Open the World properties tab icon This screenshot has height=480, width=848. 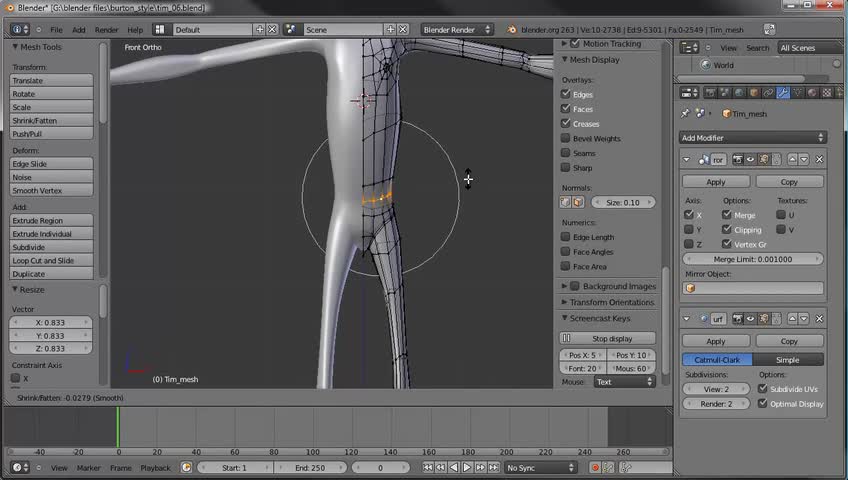pyautogui.click(x=741, y=93)
